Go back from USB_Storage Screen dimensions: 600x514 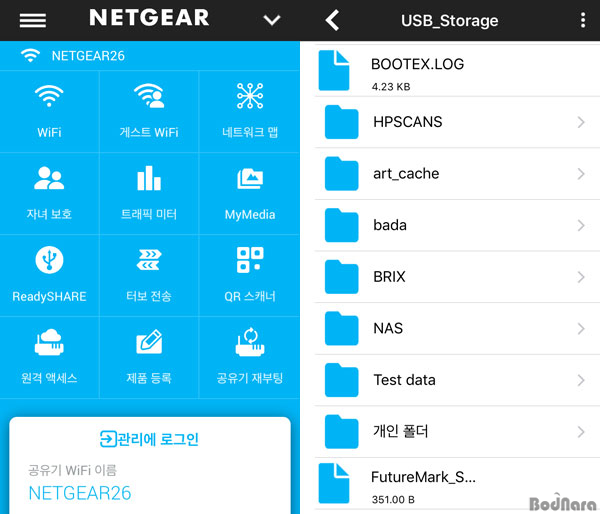point(332,20)
